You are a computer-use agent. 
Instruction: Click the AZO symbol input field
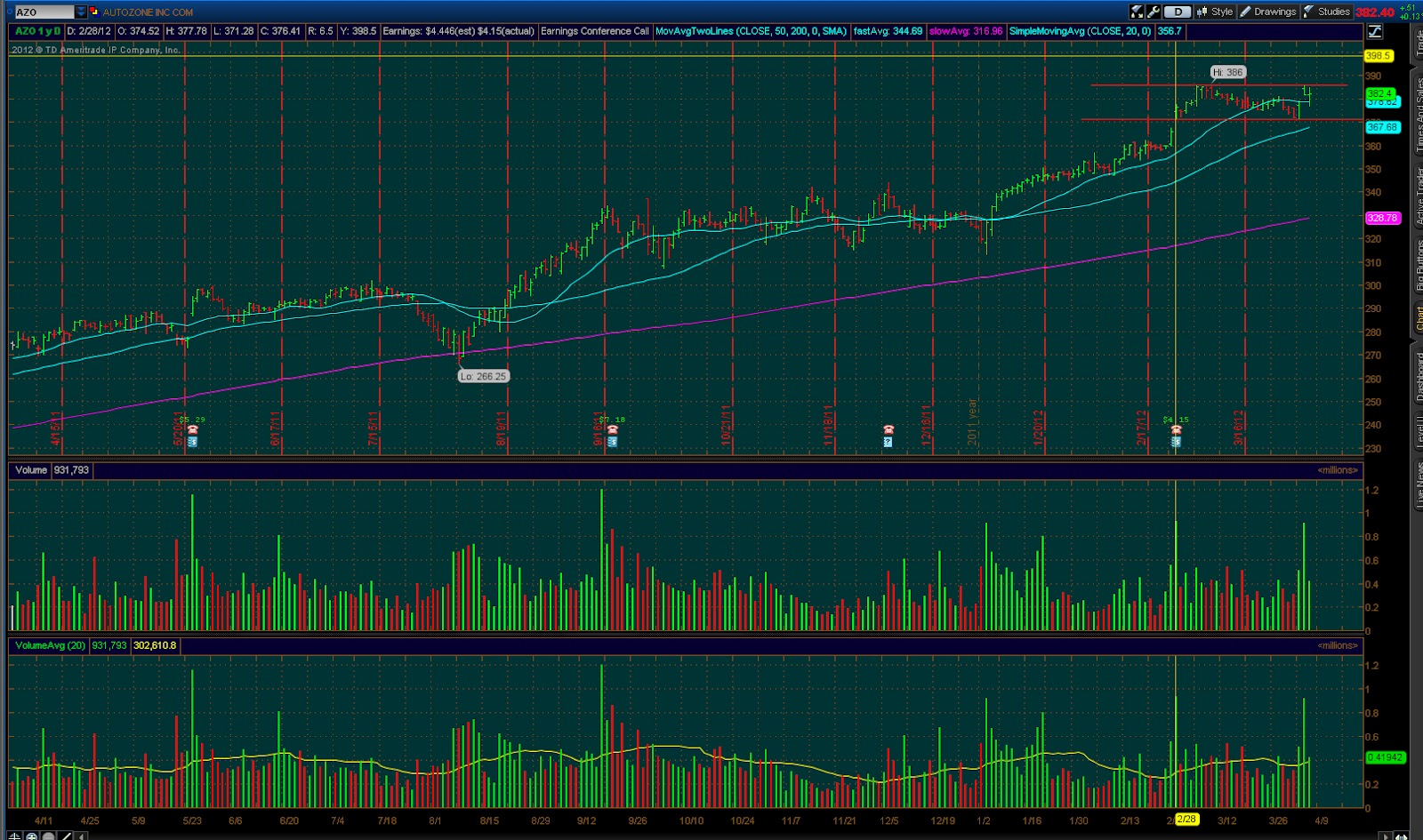(43, 12)
